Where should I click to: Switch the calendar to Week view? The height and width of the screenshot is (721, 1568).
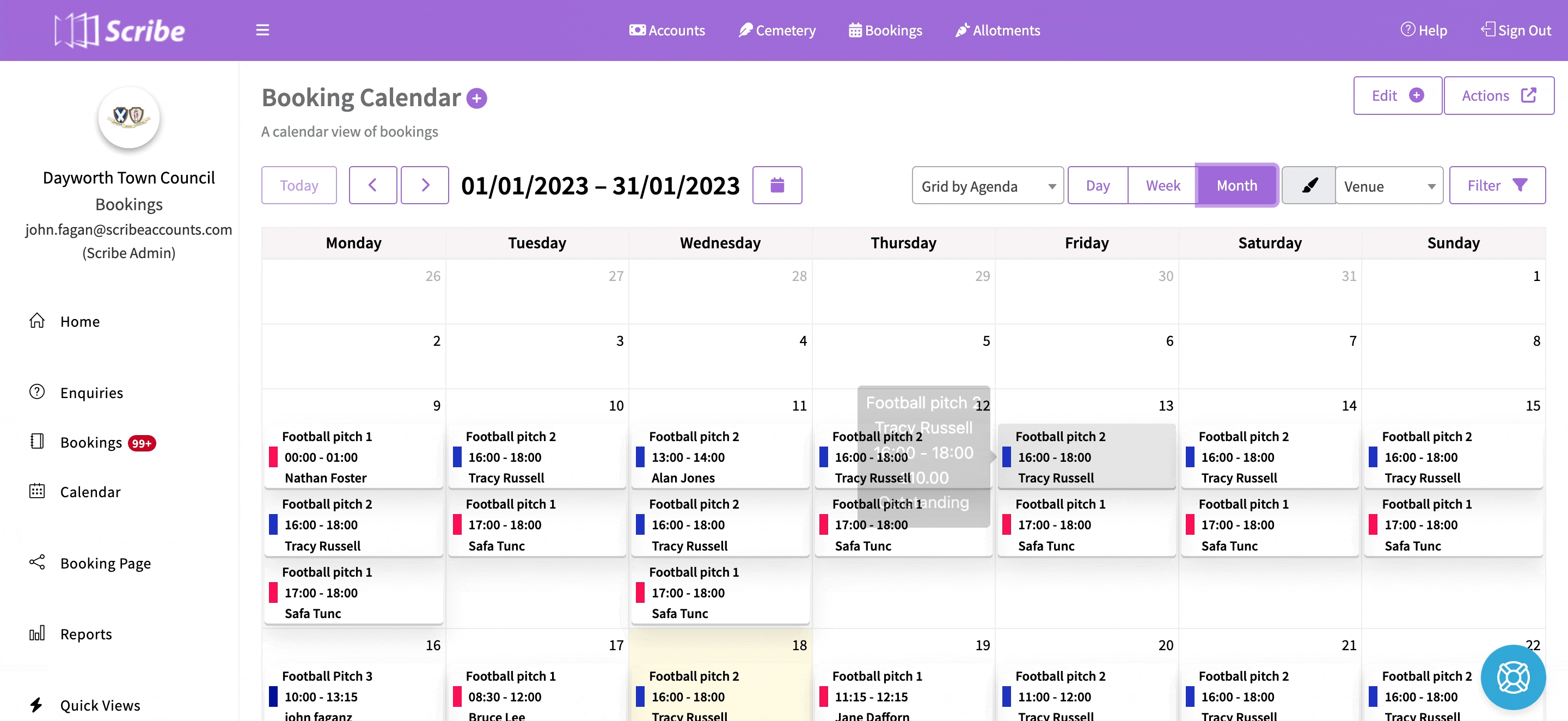point(1162,185)
